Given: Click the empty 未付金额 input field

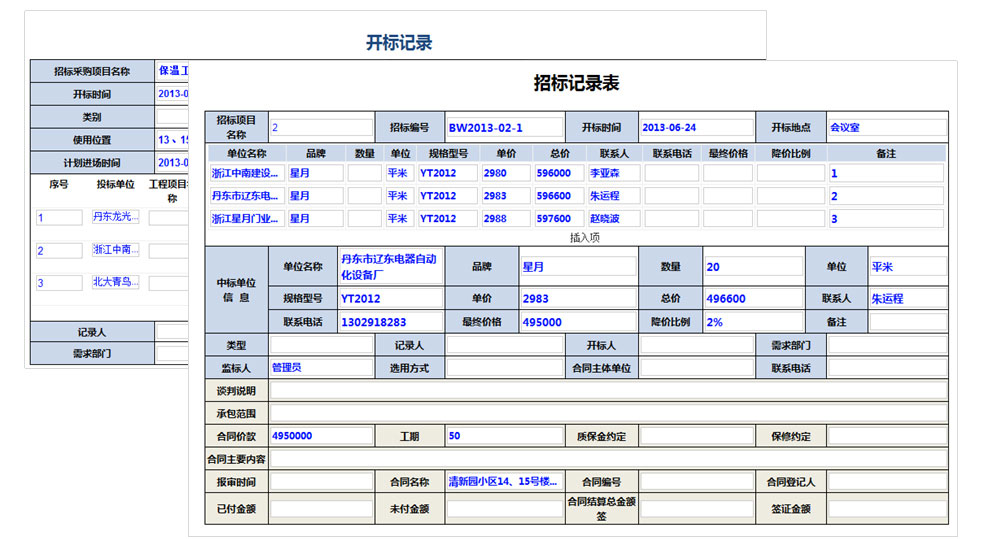Looking at the screenshot, I should click(x=504, y=509).
